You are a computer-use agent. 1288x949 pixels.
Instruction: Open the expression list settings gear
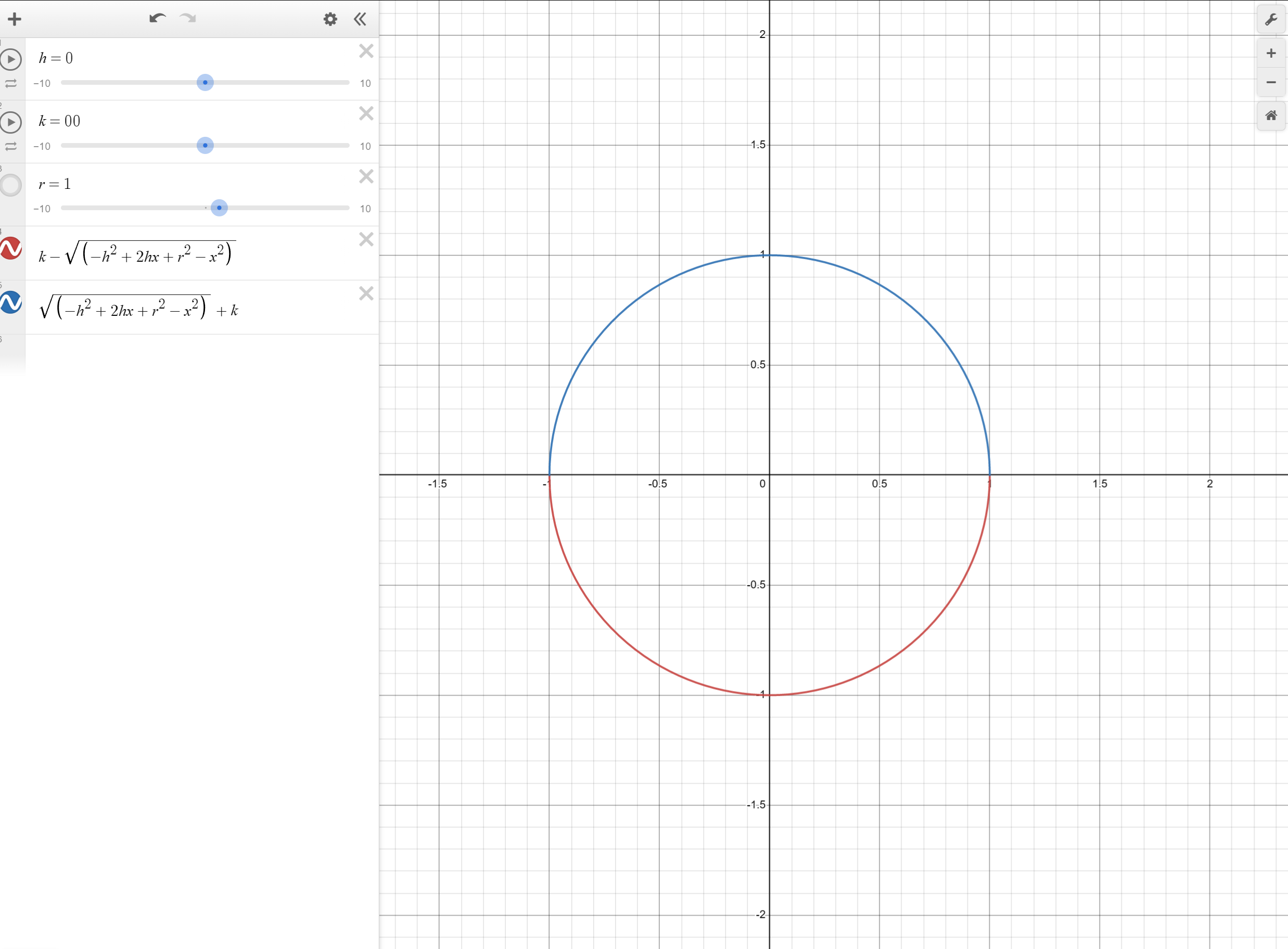click(330, 20)
